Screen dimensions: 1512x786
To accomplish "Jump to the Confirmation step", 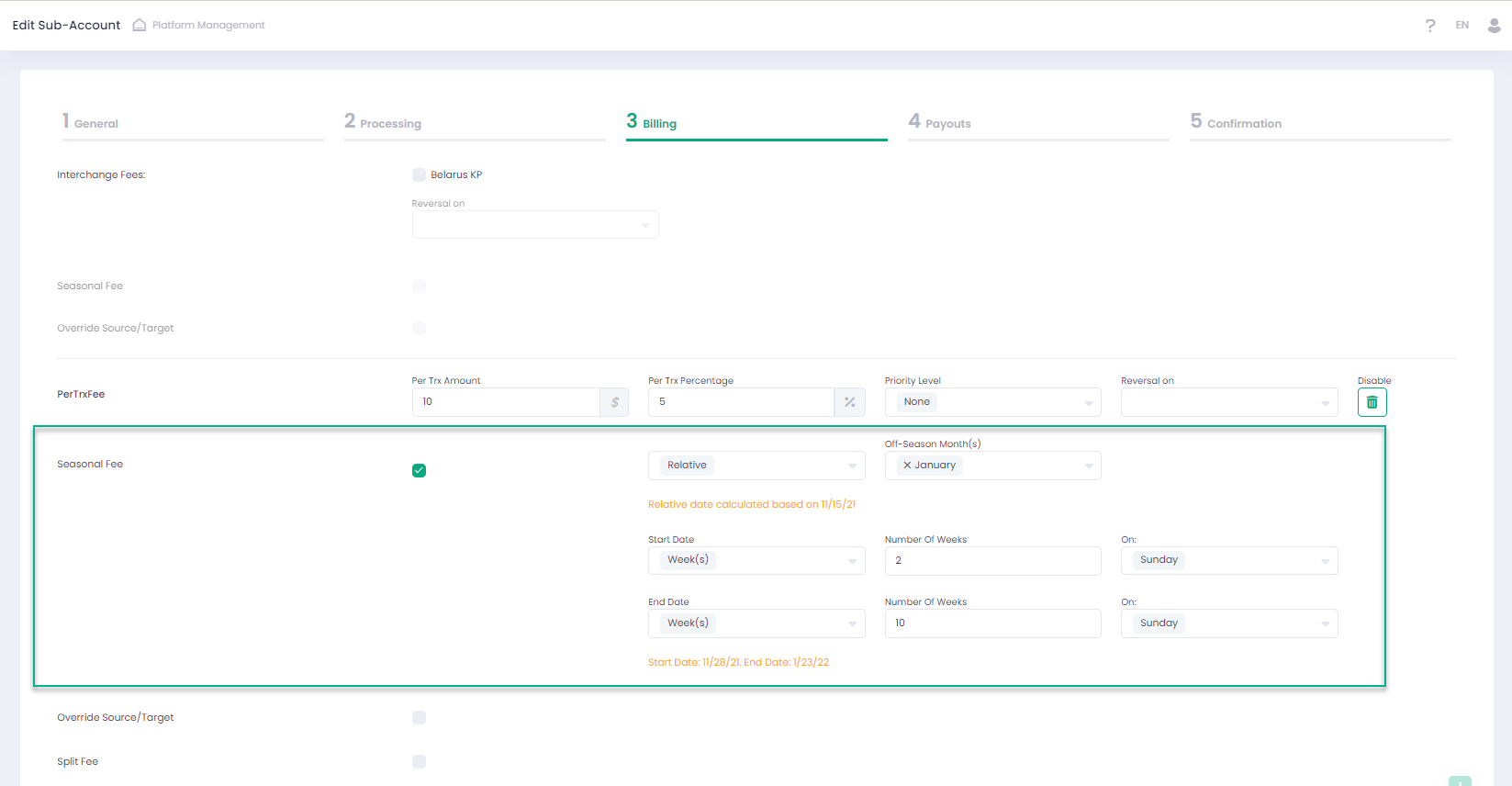I will [1243, 123].
